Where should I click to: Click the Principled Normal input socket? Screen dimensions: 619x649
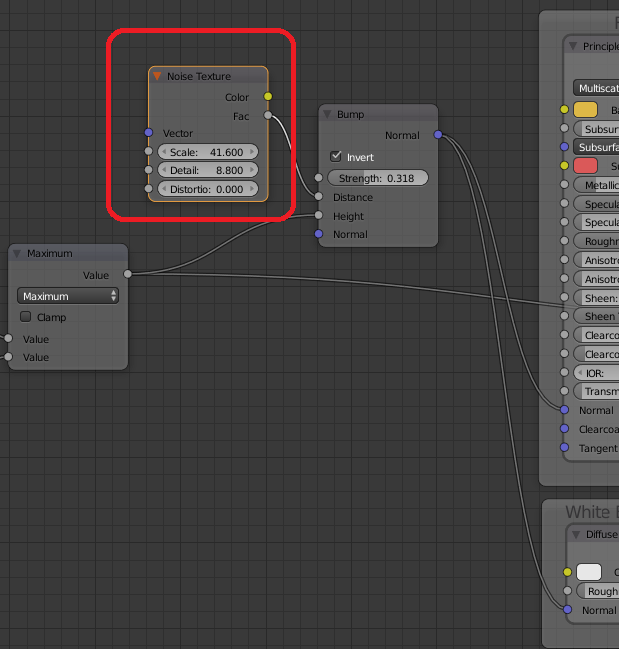[564, 410]
